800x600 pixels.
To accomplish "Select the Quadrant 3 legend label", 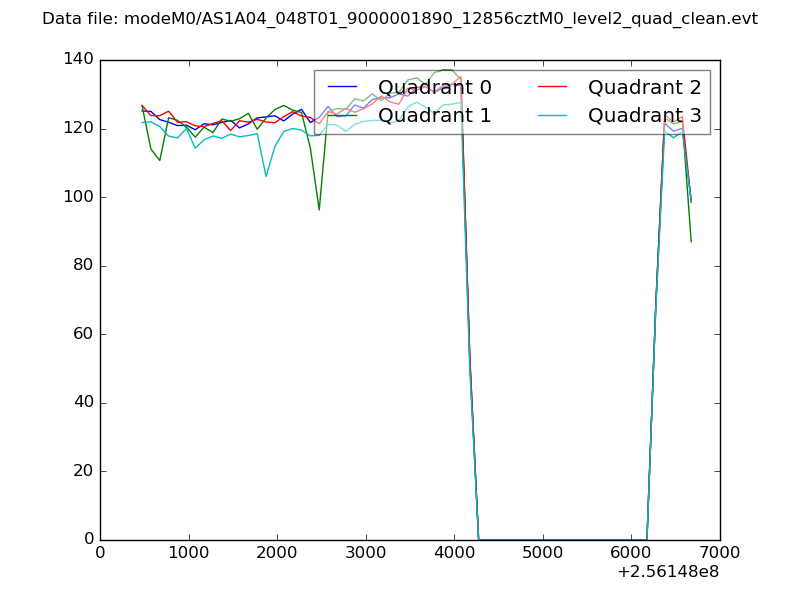I will 644,115.
